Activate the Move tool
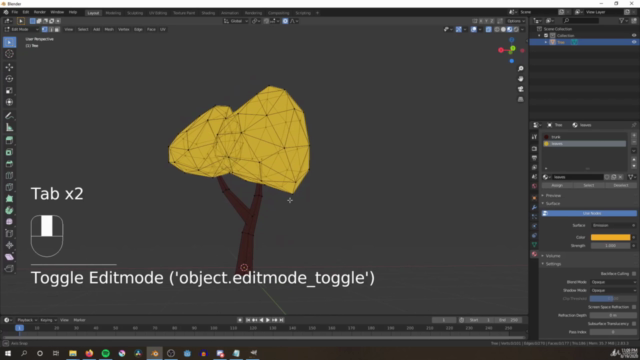The height and width of the screenshot is (360, 640). coord(9,67)
